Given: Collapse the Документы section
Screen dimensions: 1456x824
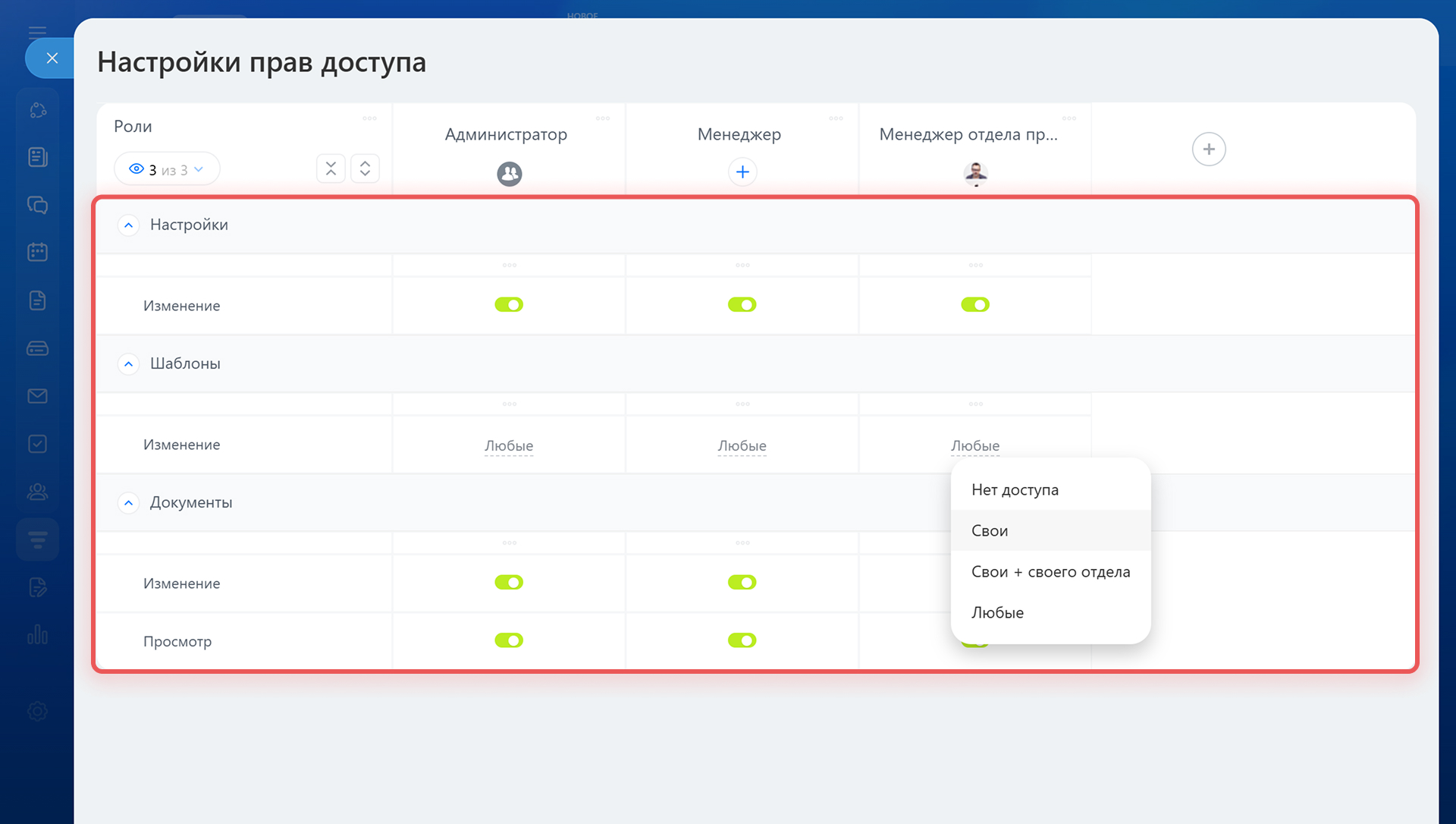Looking at the screenshot, I should [x=129, y=503].
